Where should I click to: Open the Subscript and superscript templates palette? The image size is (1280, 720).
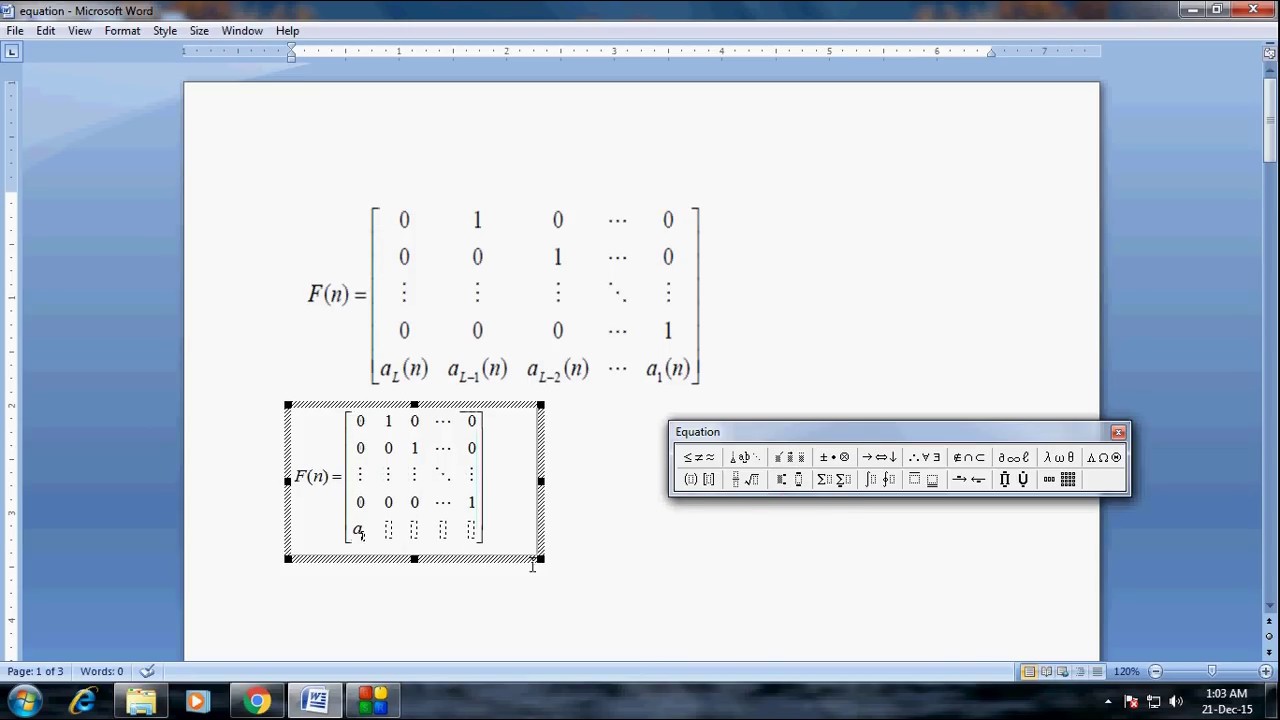click(x=789, y=480)
